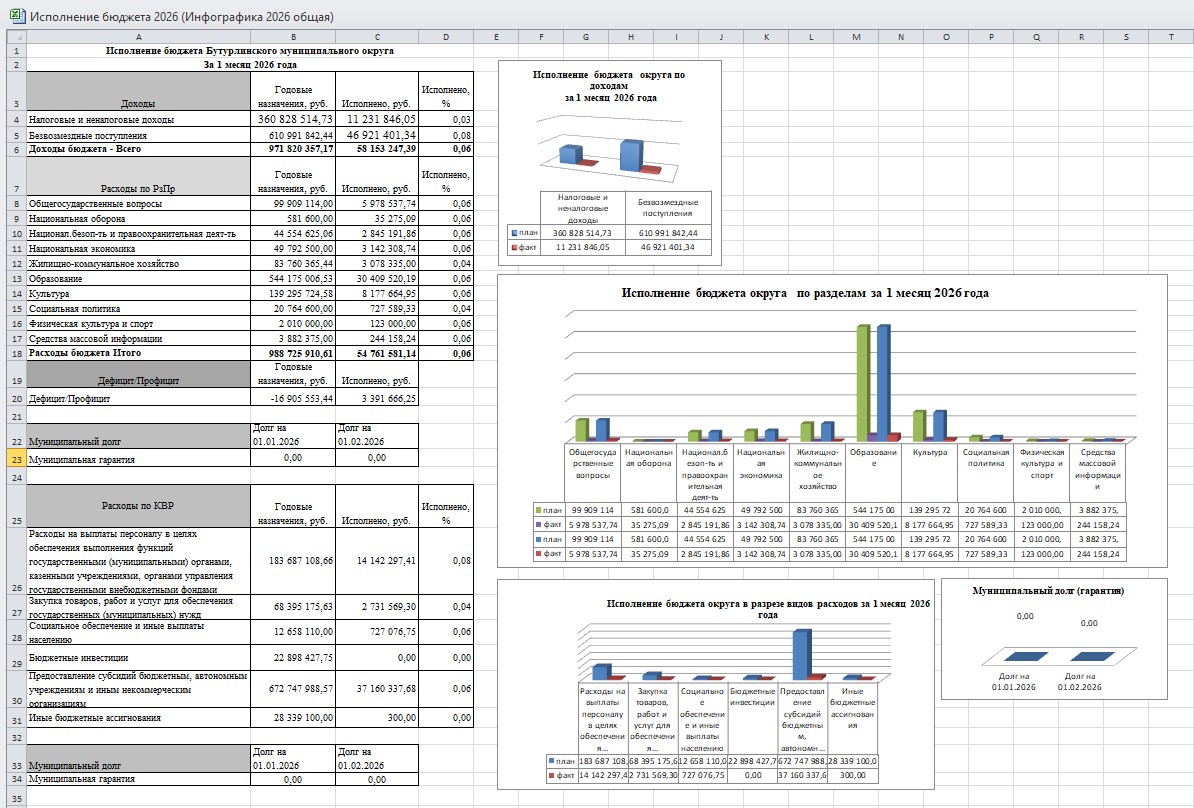Viewport: 1194px width, 808px height.
Task: Select row 18 header
Action: [16, 353]
